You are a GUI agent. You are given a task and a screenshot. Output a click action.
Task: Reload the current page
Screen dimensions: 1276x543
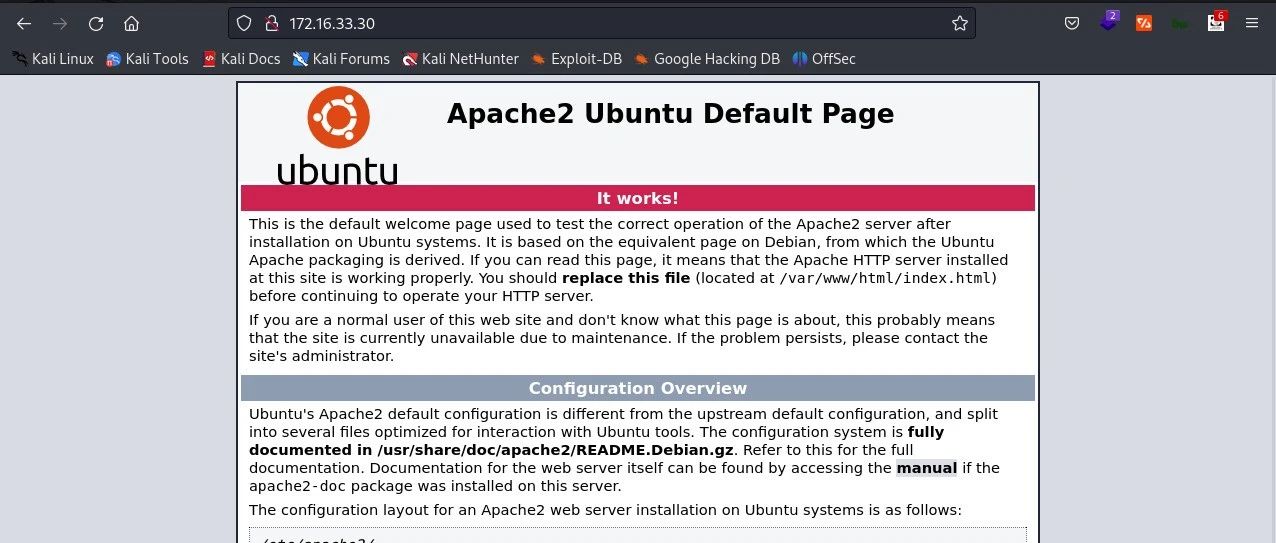pos(96,23)
